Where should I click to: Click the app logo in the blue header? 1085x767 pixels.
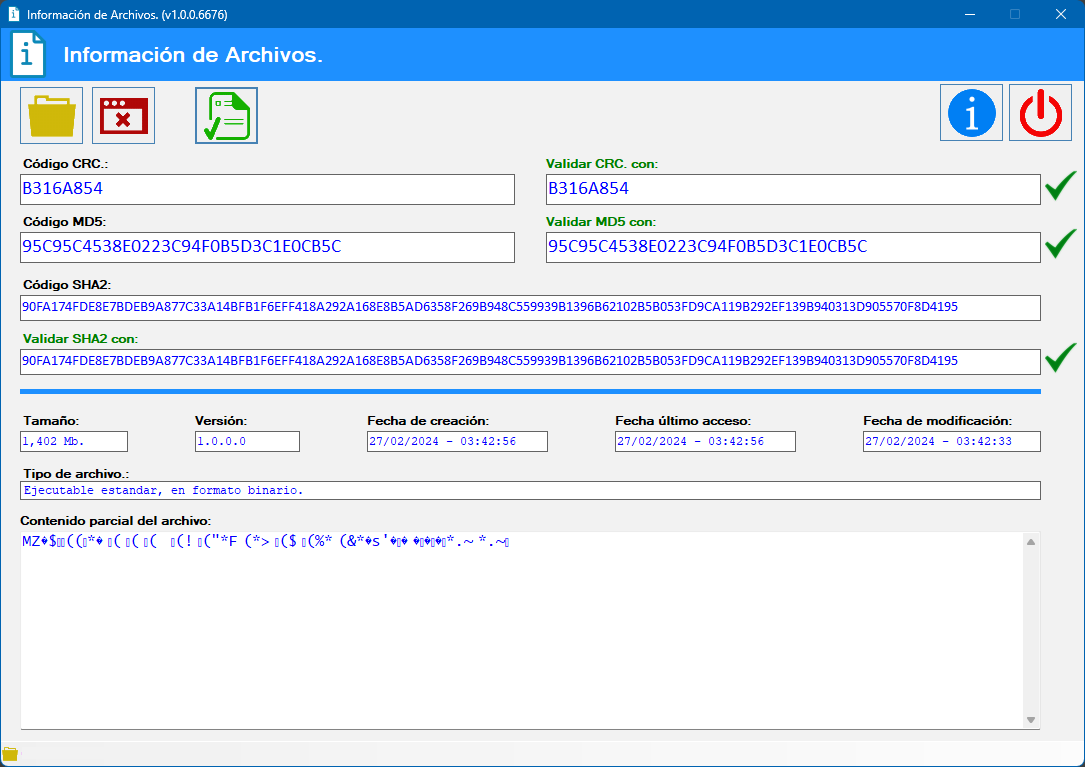[28, 54]
